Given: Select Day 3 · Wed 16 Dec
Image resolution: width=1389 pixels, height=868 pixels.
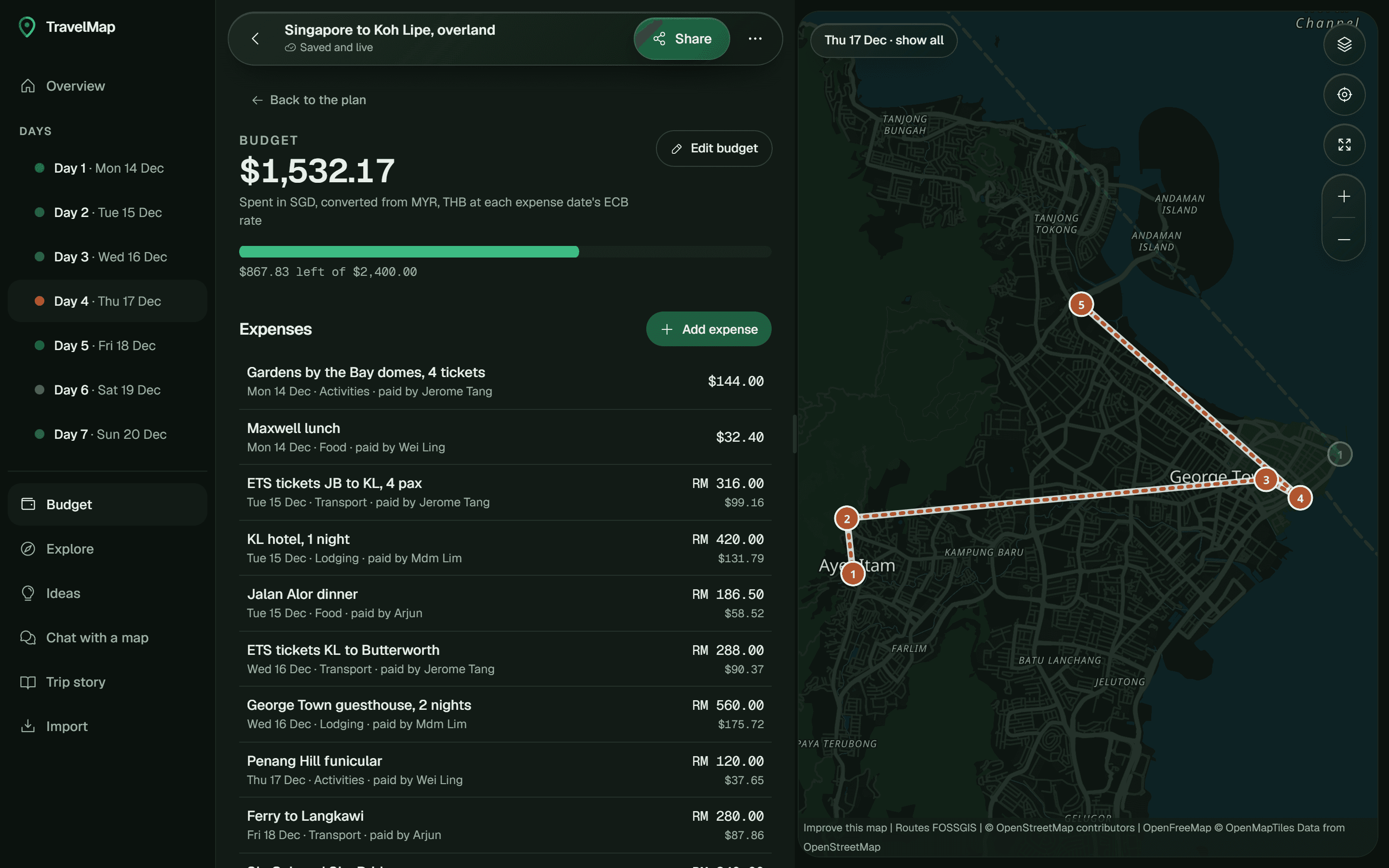Looking at the screenshot, I should click(108, 257).
